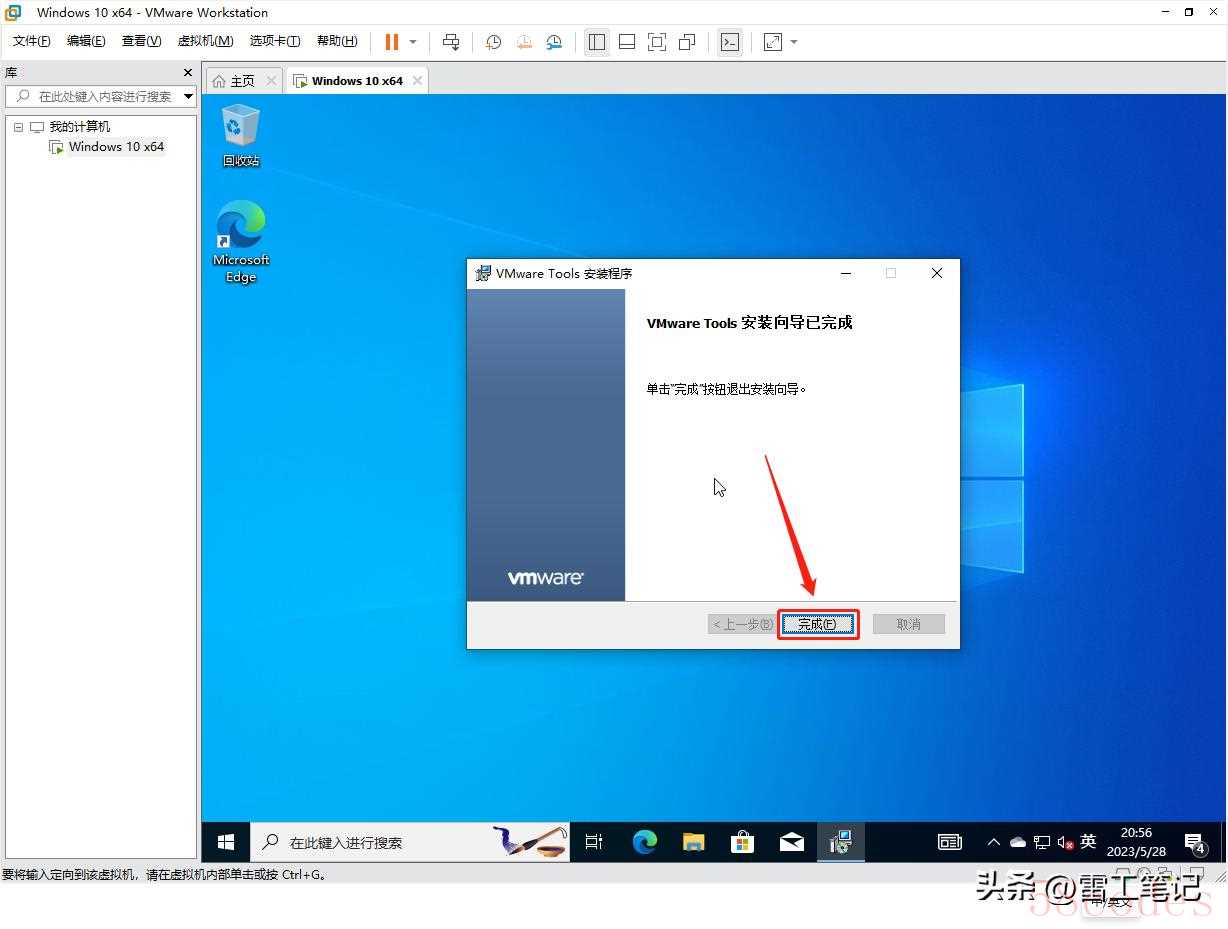Open power options dropdown next to Pause
Screen dimensions: 1228x929
pos(413,42)
